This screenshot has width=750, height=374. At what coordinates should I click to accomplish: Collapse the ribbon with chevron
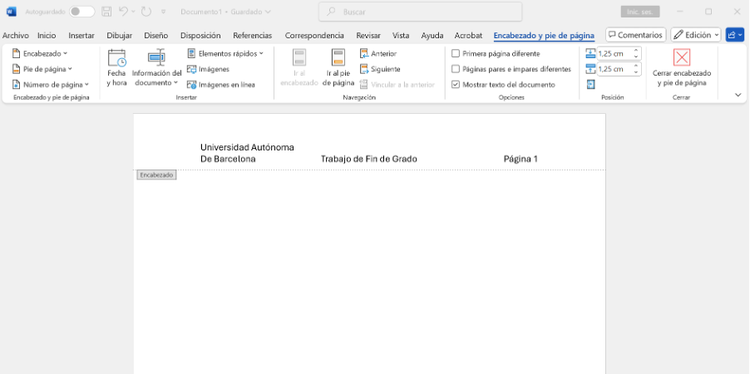738,95
